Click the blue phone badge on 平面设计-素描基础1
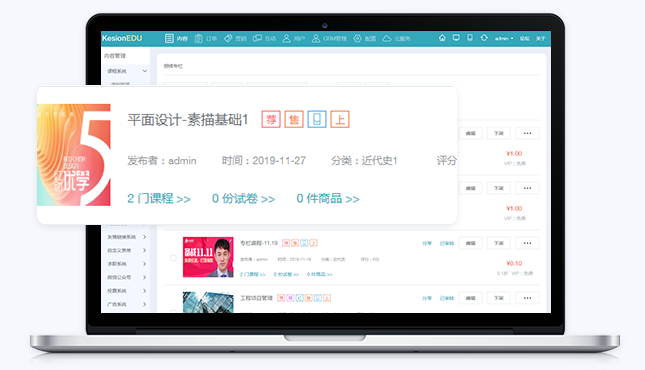This screenshot has height=370, width=645. [317, 119]
